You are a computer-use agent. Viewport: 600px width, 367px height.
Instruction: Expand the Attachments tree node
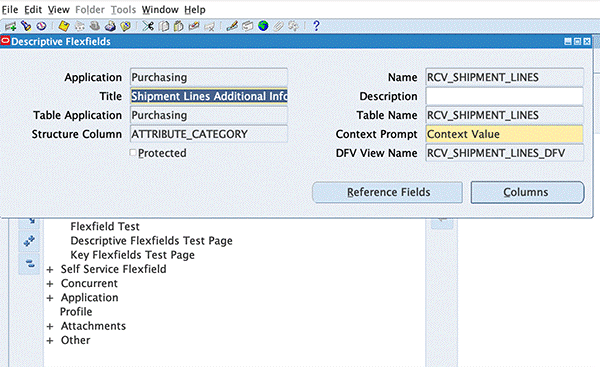pos(50,326)
